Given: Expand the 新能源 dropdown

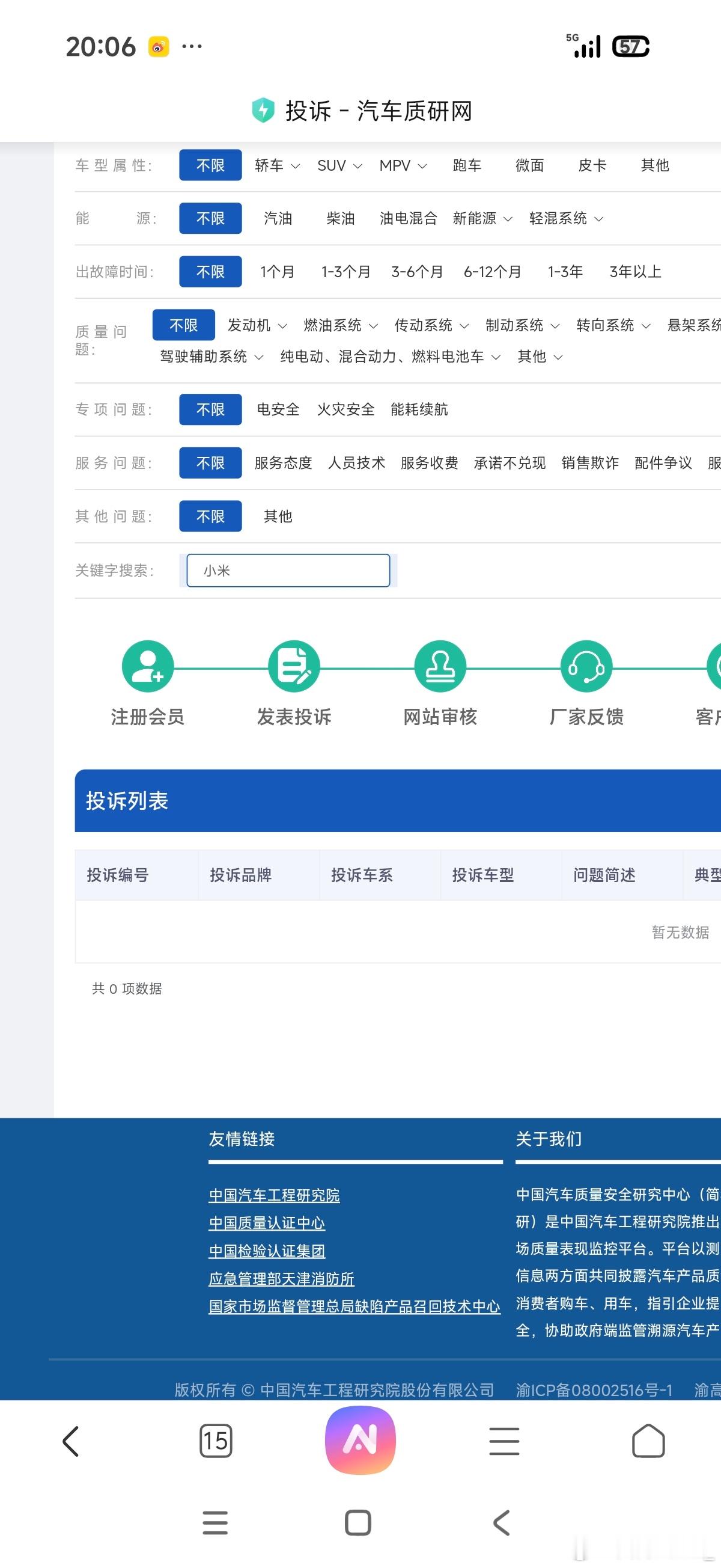Looking at the screenshot, I should (482, 218).
